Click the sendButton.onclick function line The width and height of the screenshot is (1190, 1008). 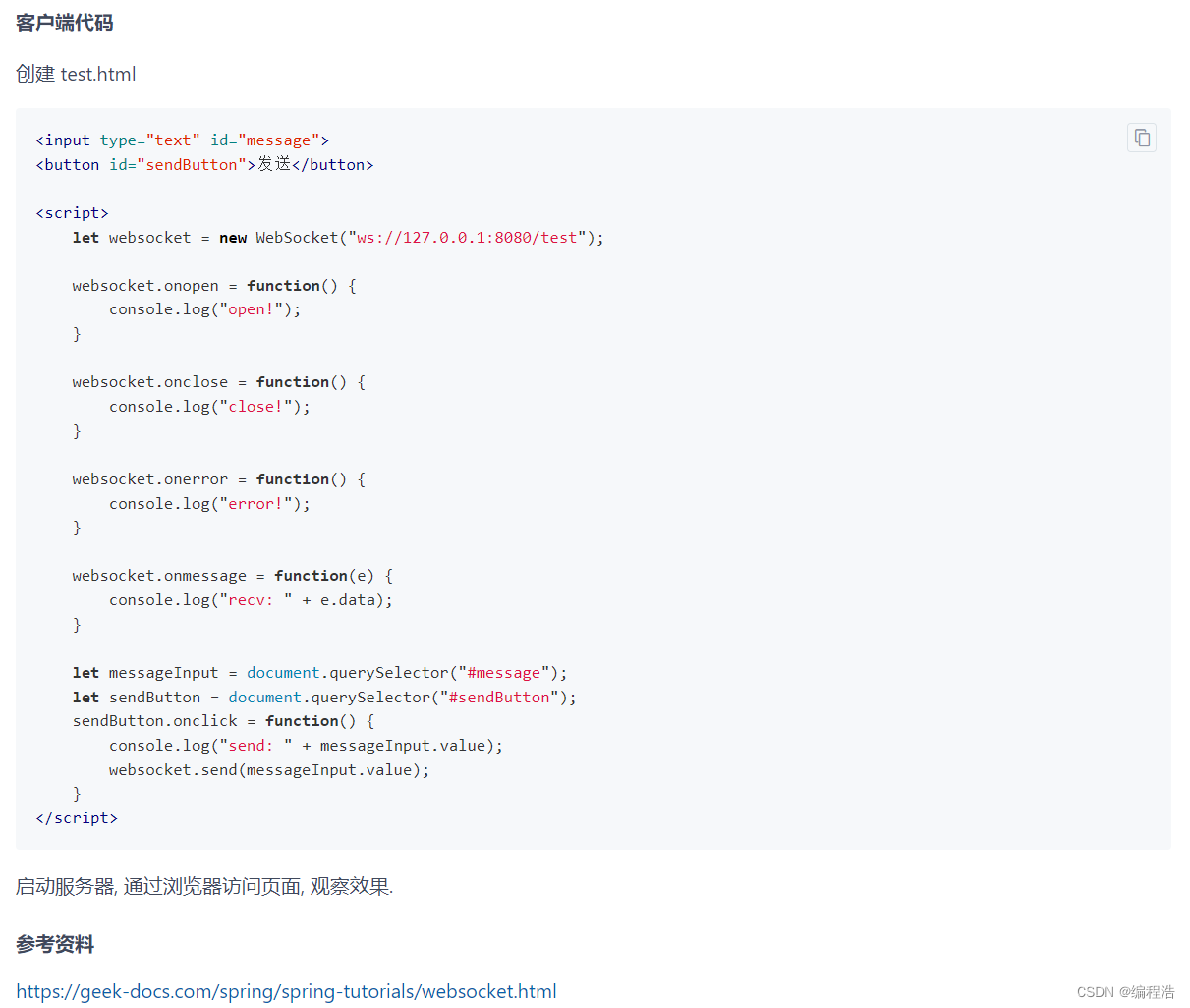[x=223, y=721]
